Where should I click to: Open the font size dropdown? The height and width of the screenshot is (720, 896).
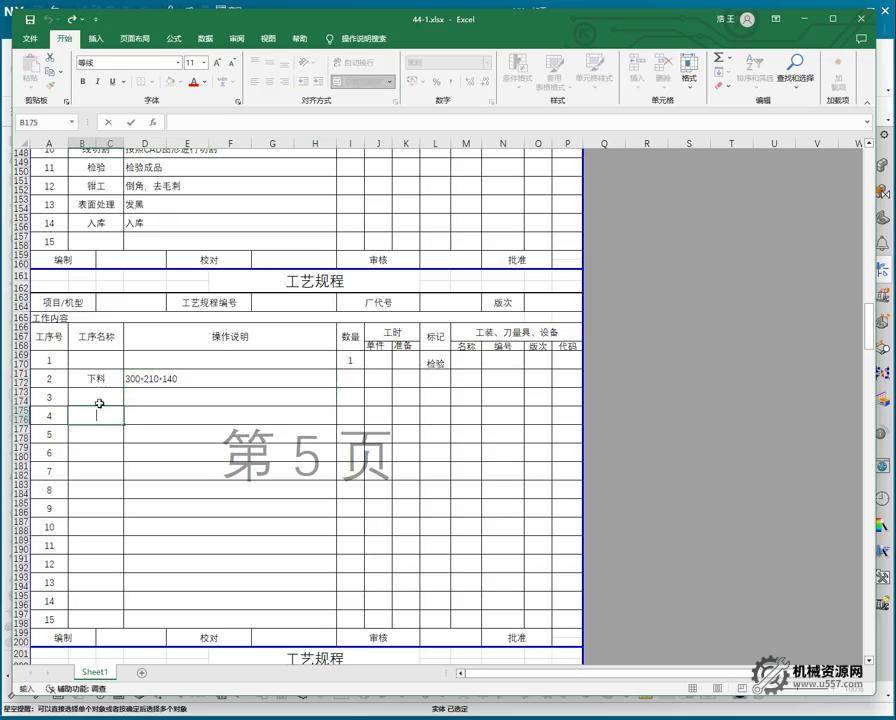(203, 62)
